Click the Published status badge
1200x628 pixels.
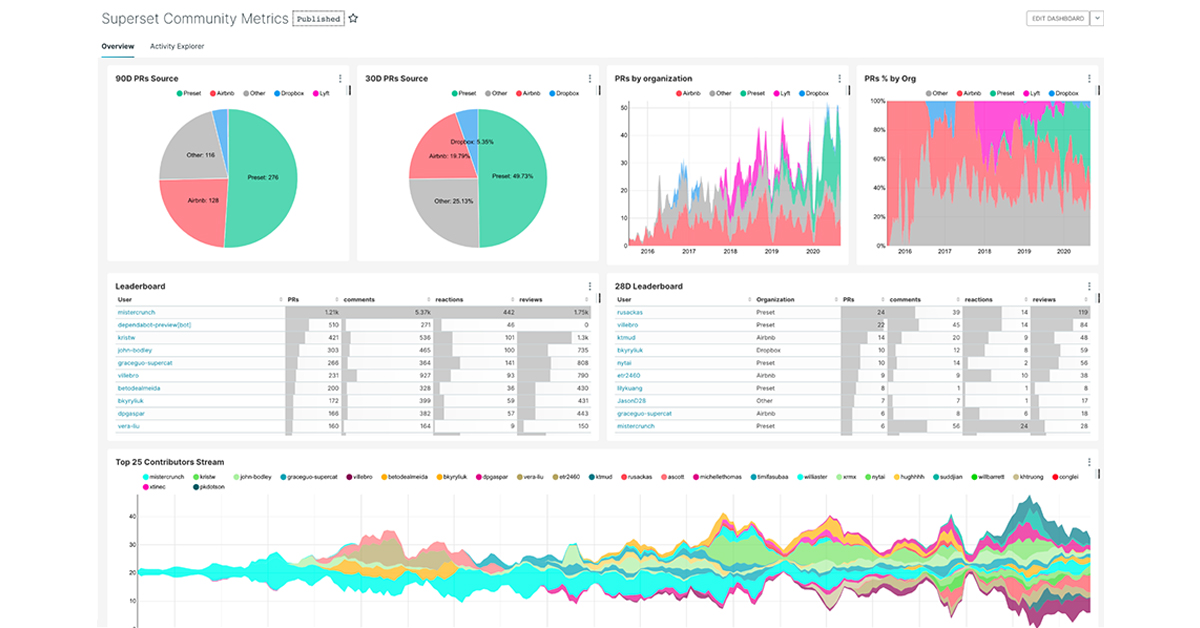pyautogui.click(x=318, y=19)
